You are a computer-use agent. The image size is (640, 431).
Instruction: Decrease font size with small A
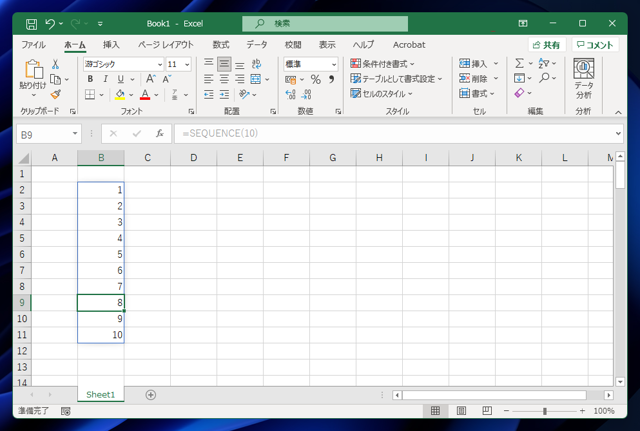click(x=167, y=79)
